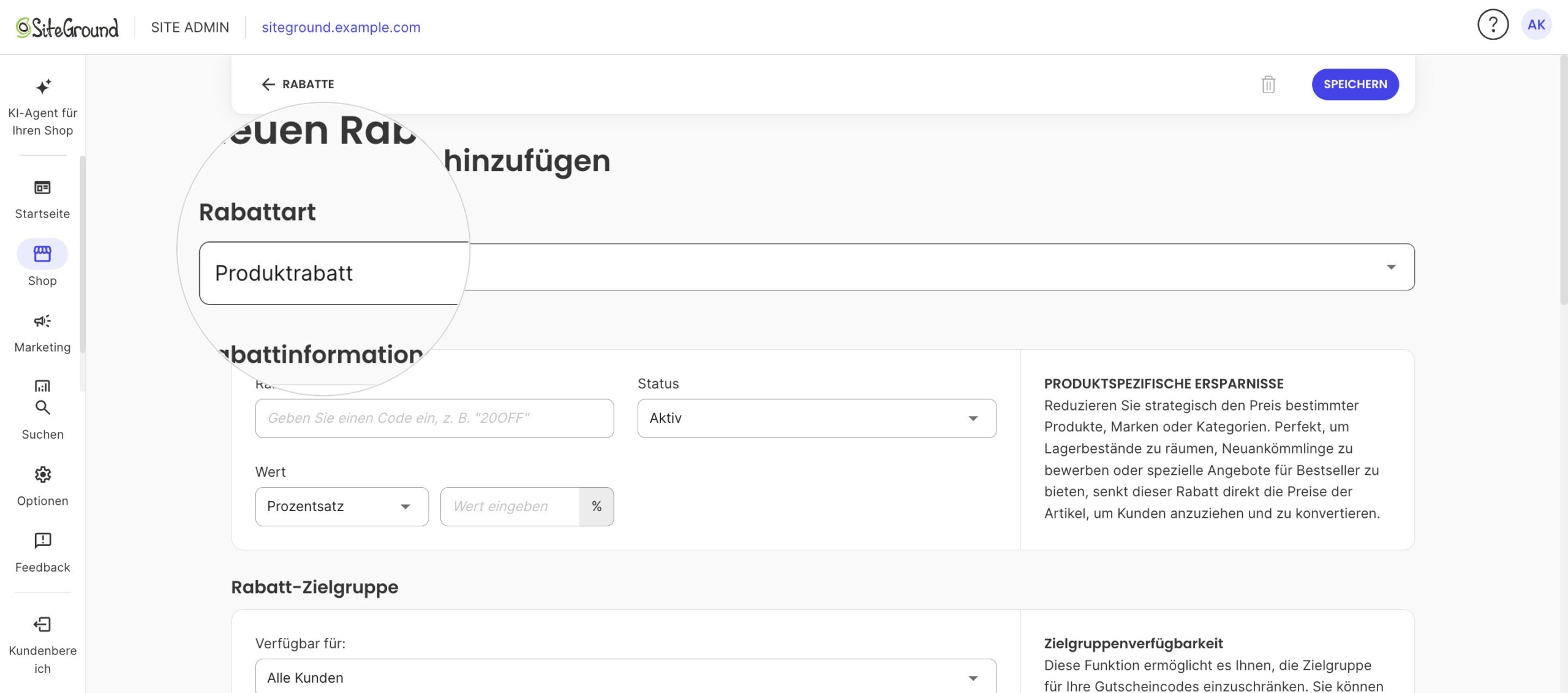Click the Suchen magnifier icon

click(42, 407)
